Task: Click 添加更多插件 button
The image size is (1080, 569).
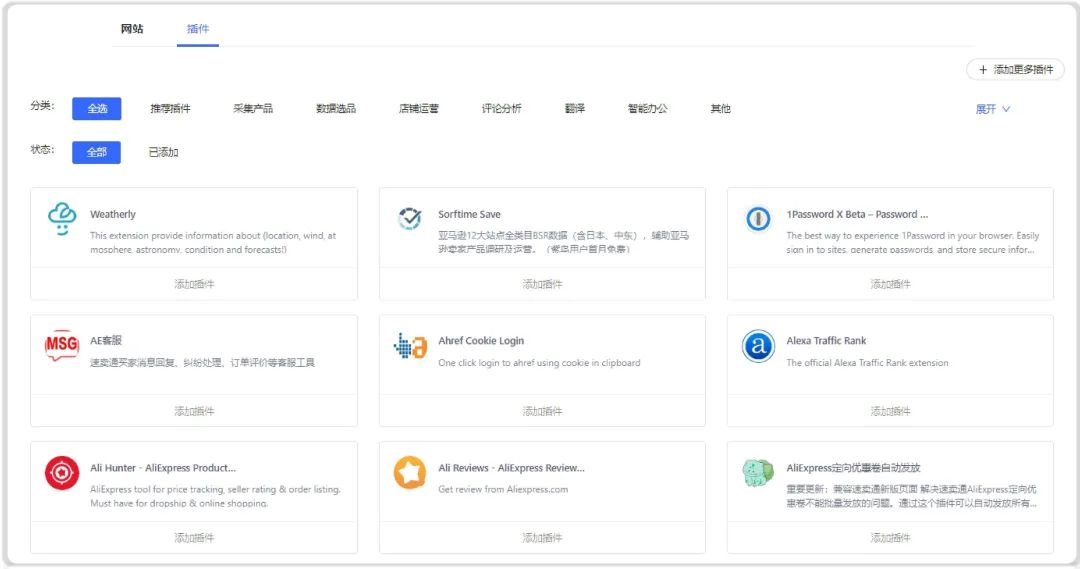Action: (x=1015, y=70)
